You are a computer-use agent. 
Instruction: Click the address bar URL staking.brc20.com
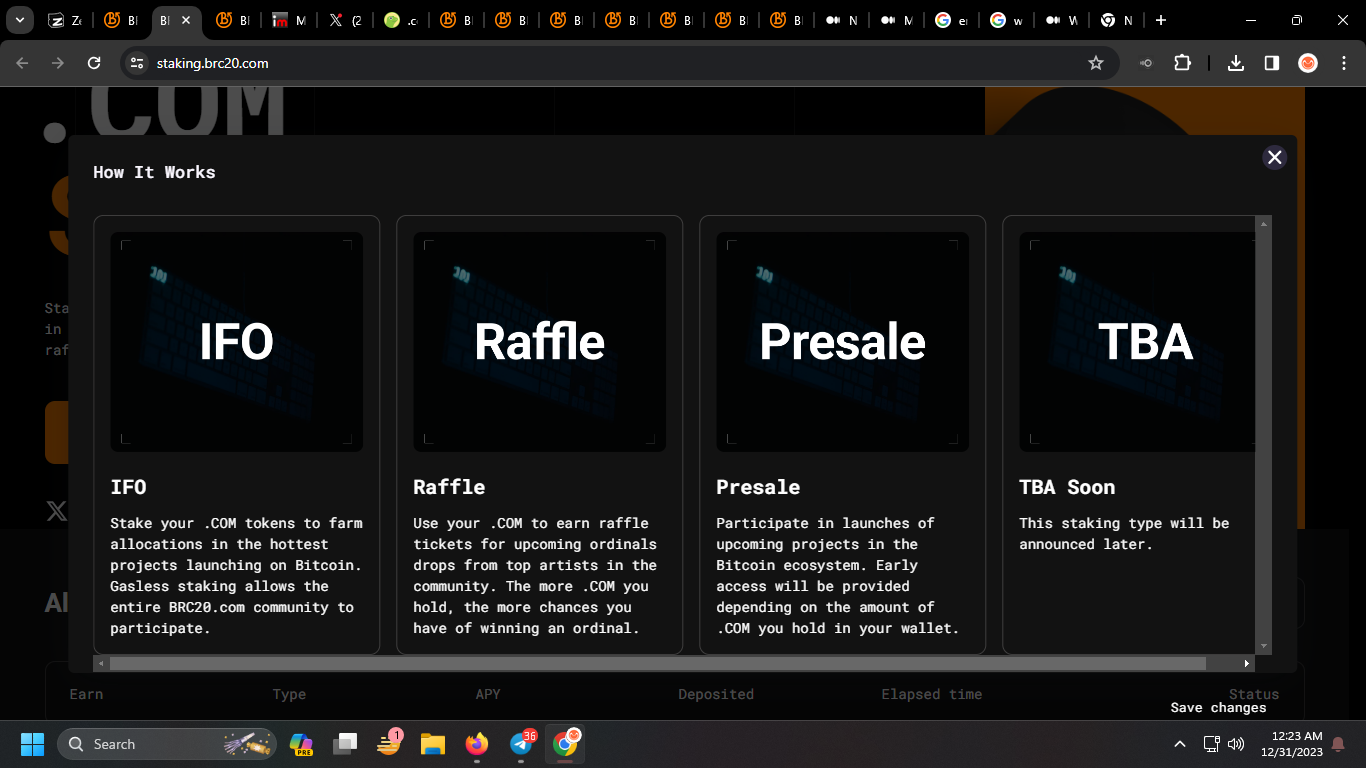click(212, 63)
